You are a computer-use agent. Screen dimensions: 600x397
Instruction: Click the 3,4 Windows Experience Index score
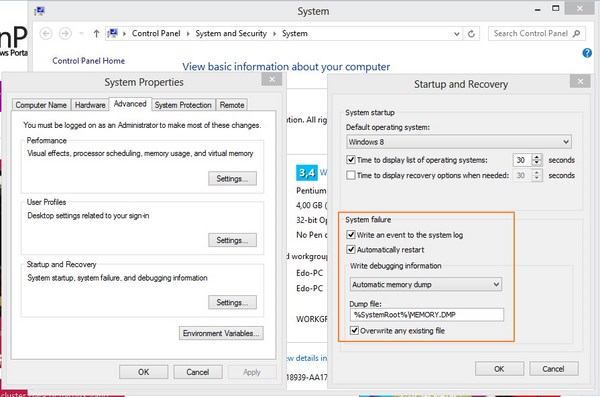tap(307, 173)
